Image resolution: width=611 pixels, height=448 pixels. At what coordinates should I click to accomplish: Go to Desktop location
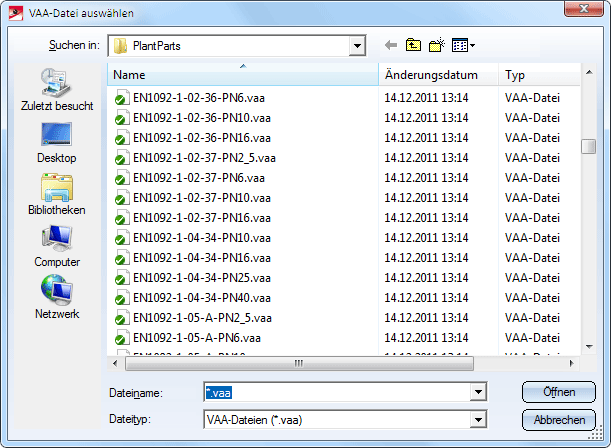57,143
